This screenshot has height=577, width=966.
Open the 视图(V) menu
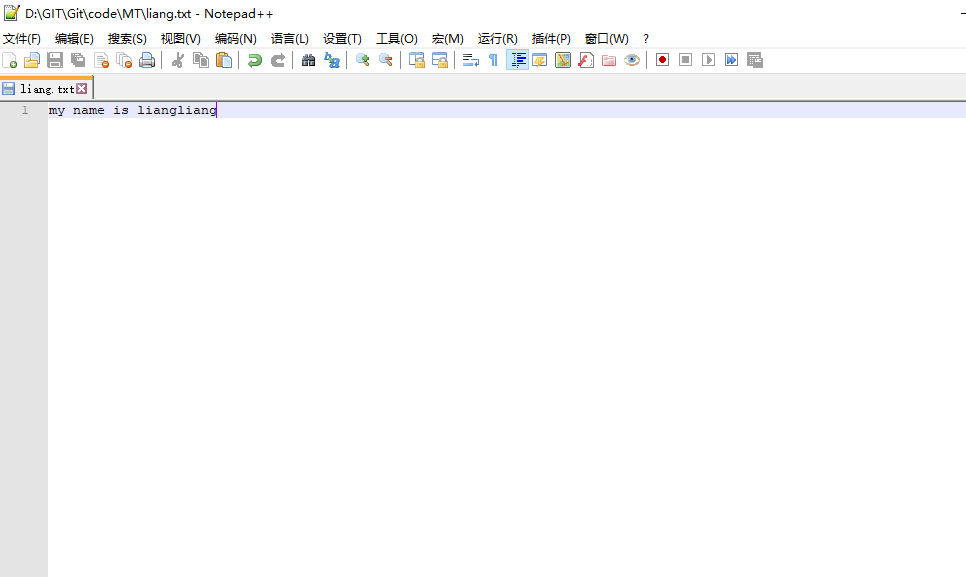pyautogui.click(x=181, y=39)
